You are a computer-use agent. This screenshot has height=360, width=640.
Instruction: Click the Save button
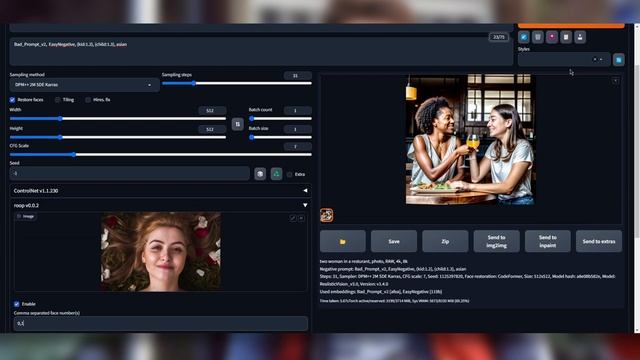pyautogui.click(x=394, y=241)
